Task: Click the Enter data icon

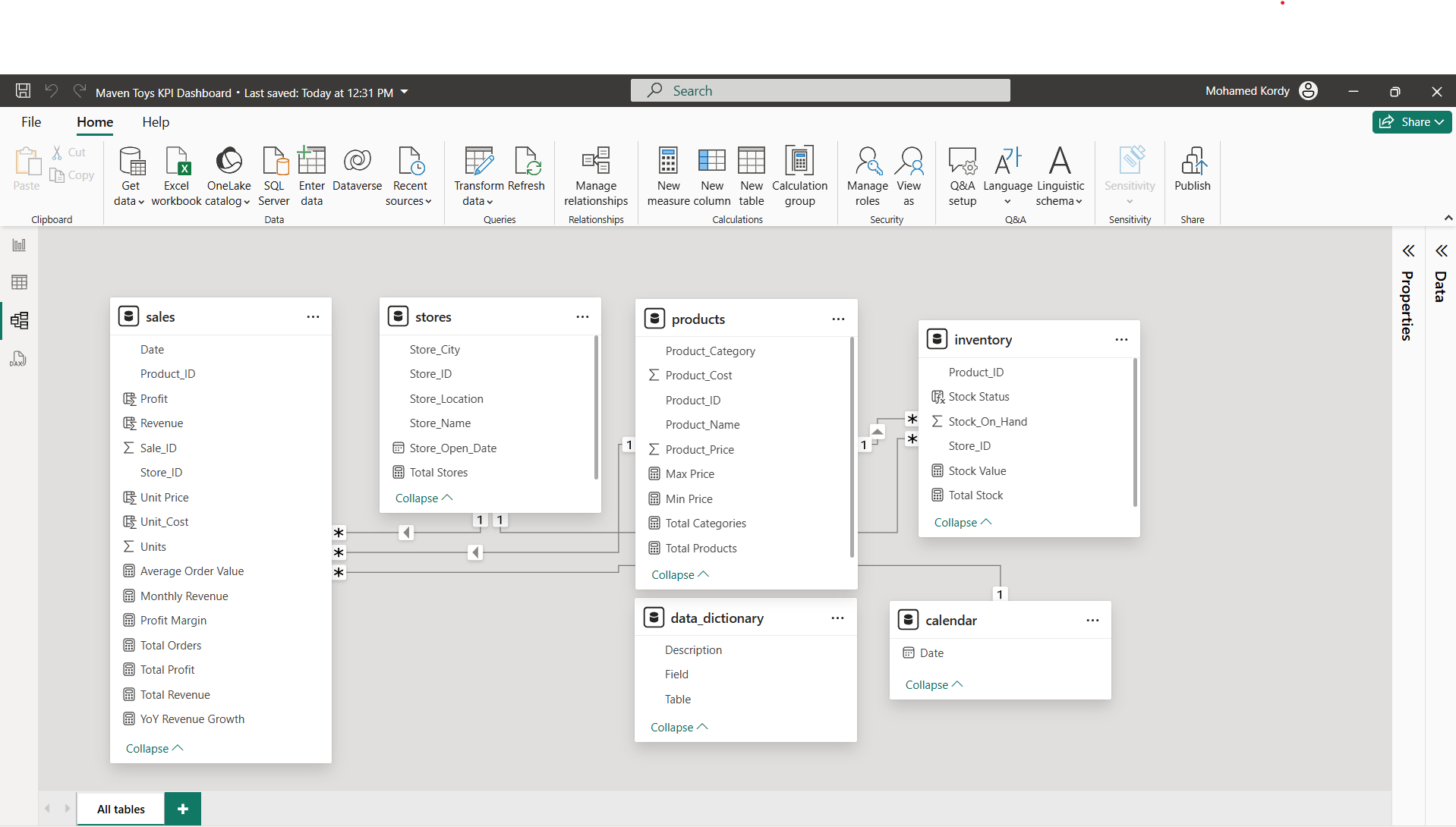Action: 311,176
